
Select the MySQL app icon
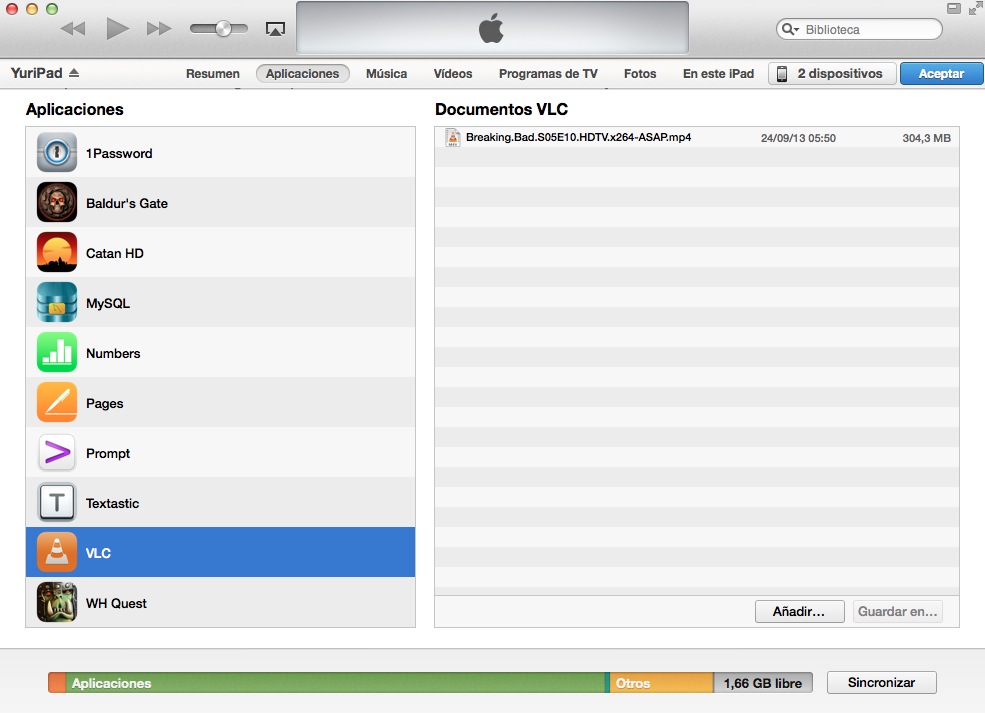(x=57, y=302)
